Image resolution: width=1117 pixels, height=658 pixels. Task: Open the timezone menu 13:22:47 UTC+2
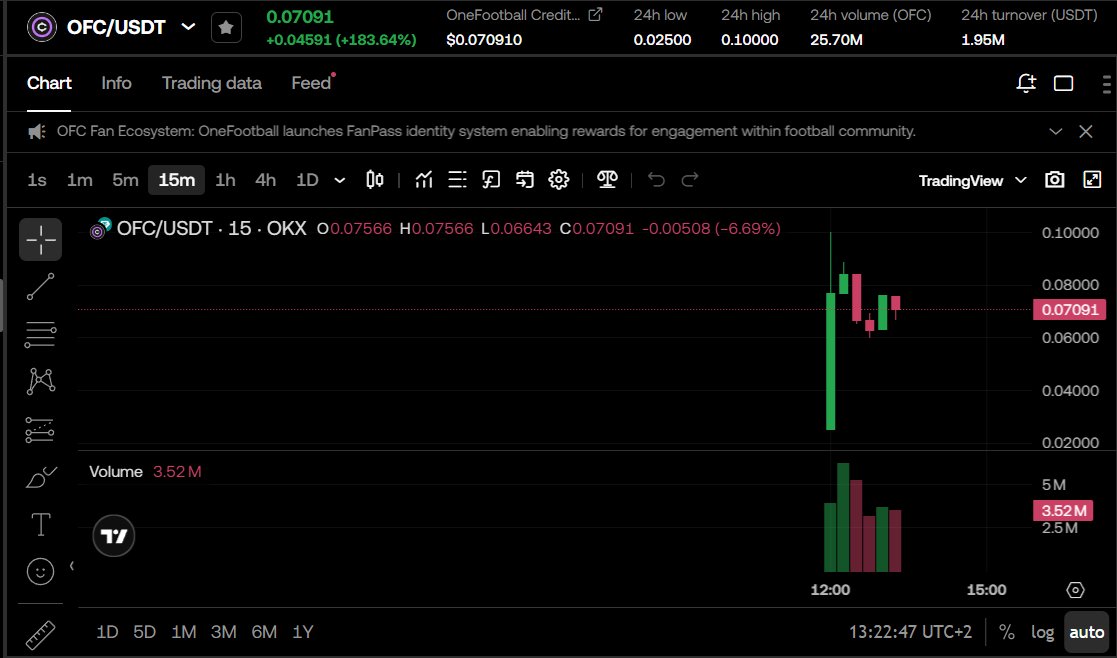910,632
